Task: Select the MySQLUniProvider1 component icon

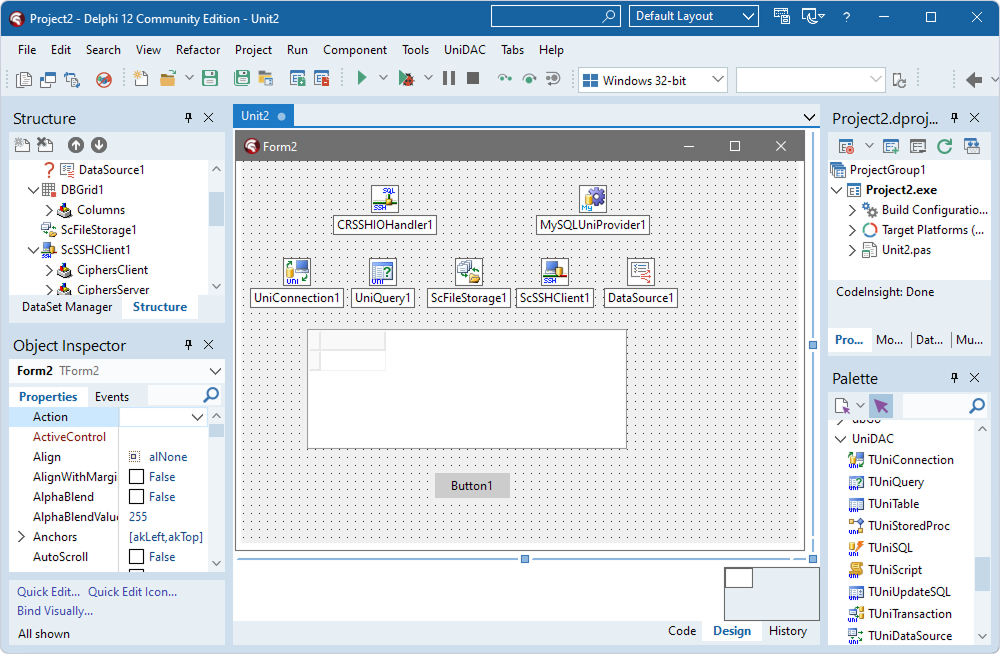Action: tap(593, 199)
